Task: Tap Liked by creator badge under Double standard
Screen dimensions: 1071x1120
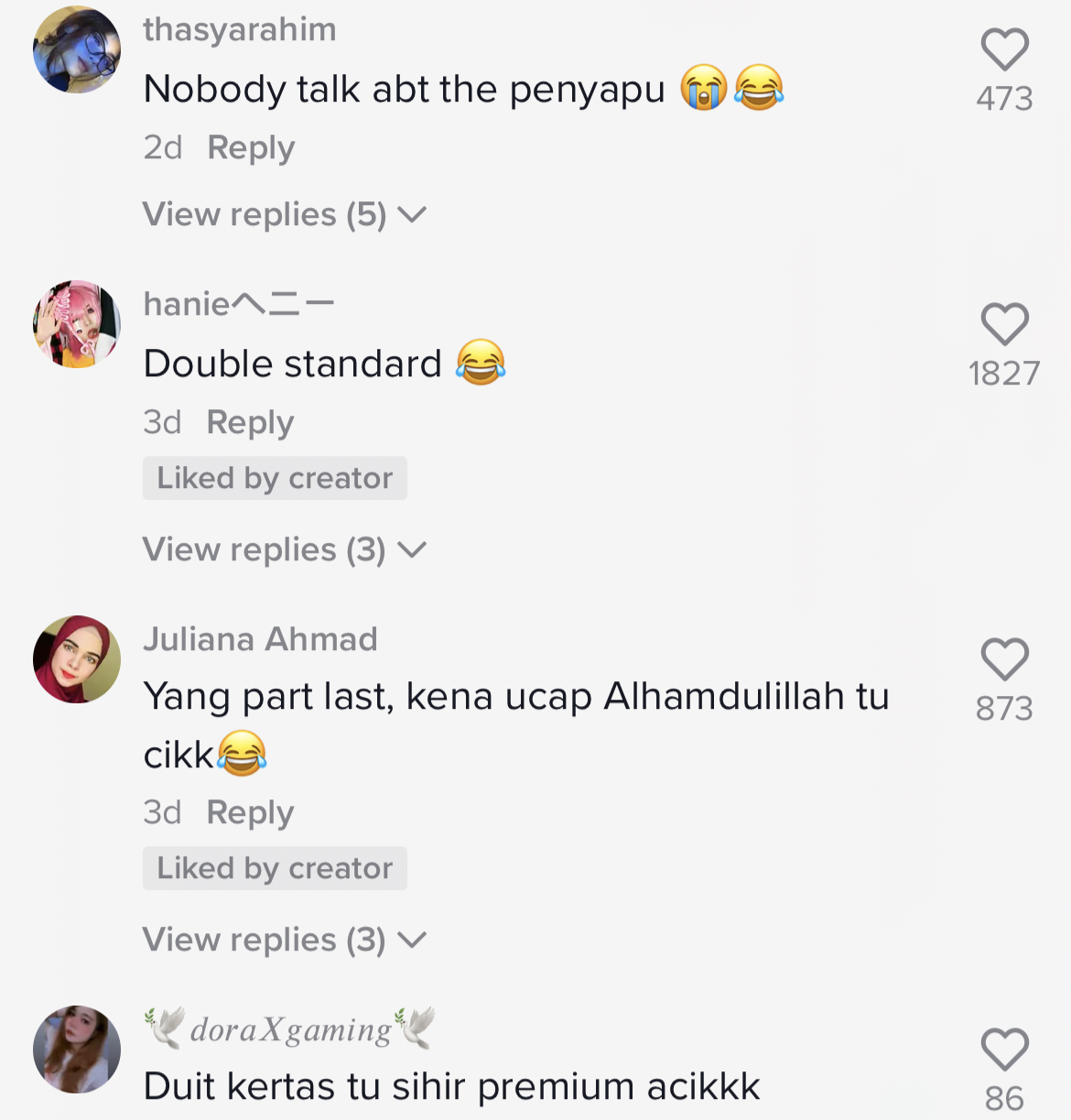Action: pos(275,478)
